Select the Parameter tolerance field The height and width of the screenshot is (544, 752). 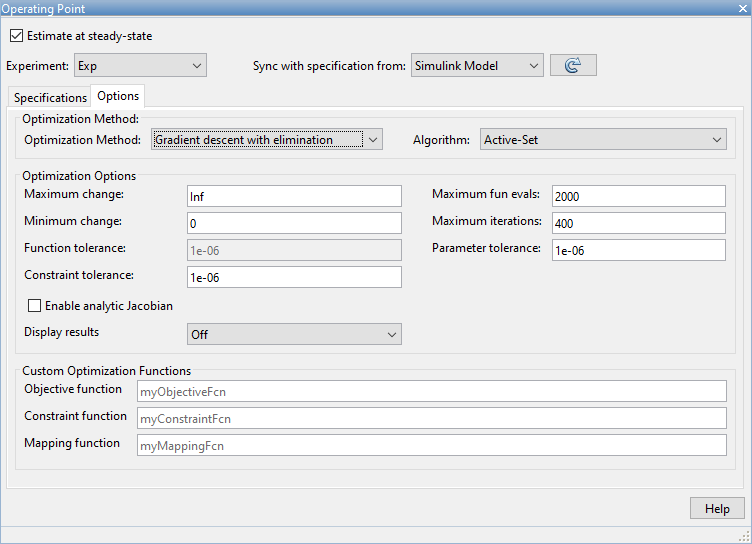(x=637, y=250)
